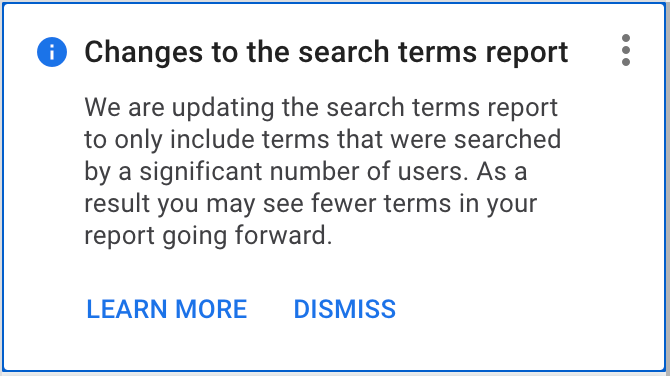Click the text 'report going forward.'
Image resolution: width=670 pixels, height=376 pixels.
click(208, 236)
